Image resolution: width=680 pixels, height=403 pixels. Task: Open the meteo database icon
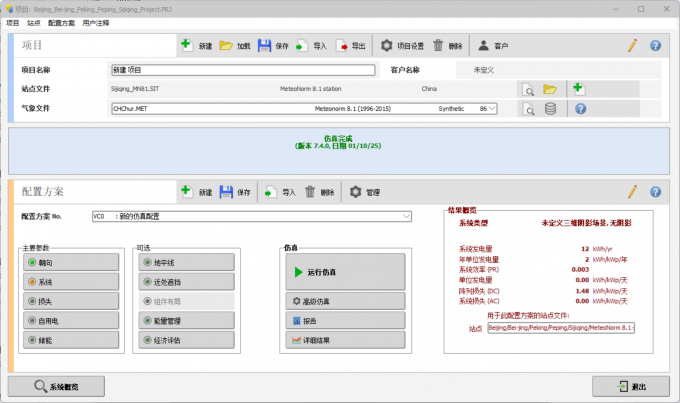[x=550, y=108]
